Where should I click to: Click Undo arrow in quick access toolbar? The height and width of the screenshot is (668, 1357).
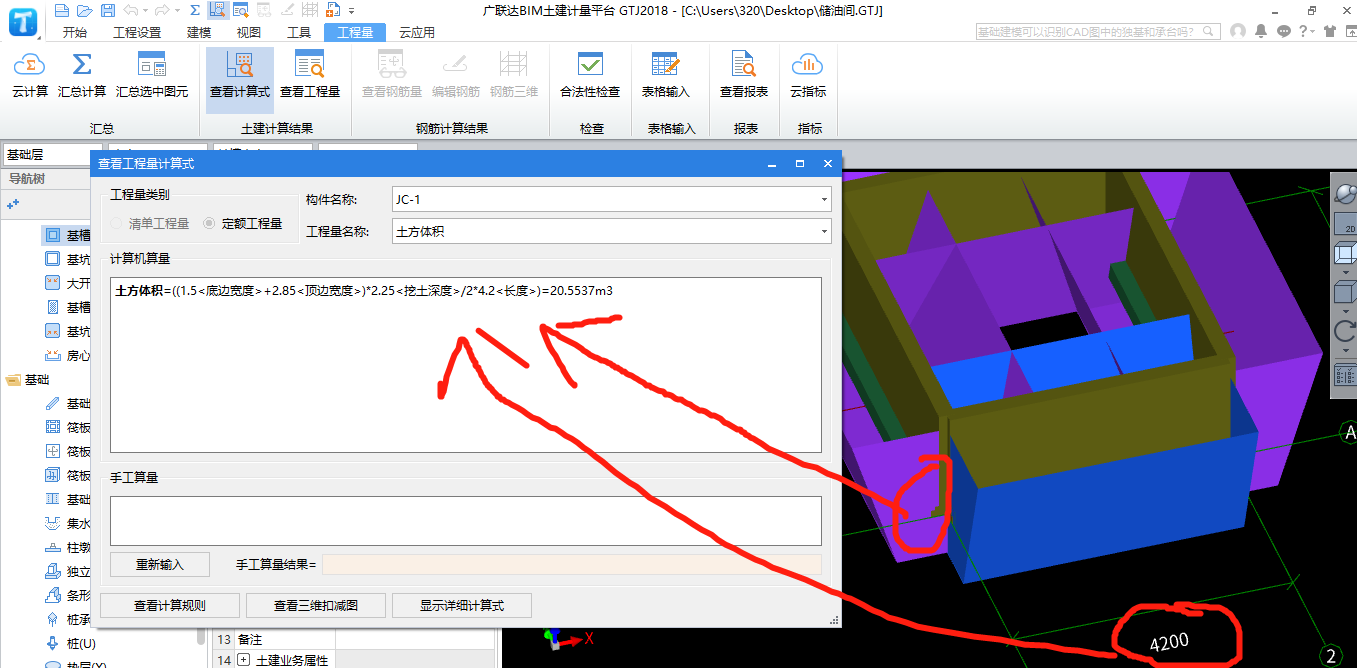(131, 10)
